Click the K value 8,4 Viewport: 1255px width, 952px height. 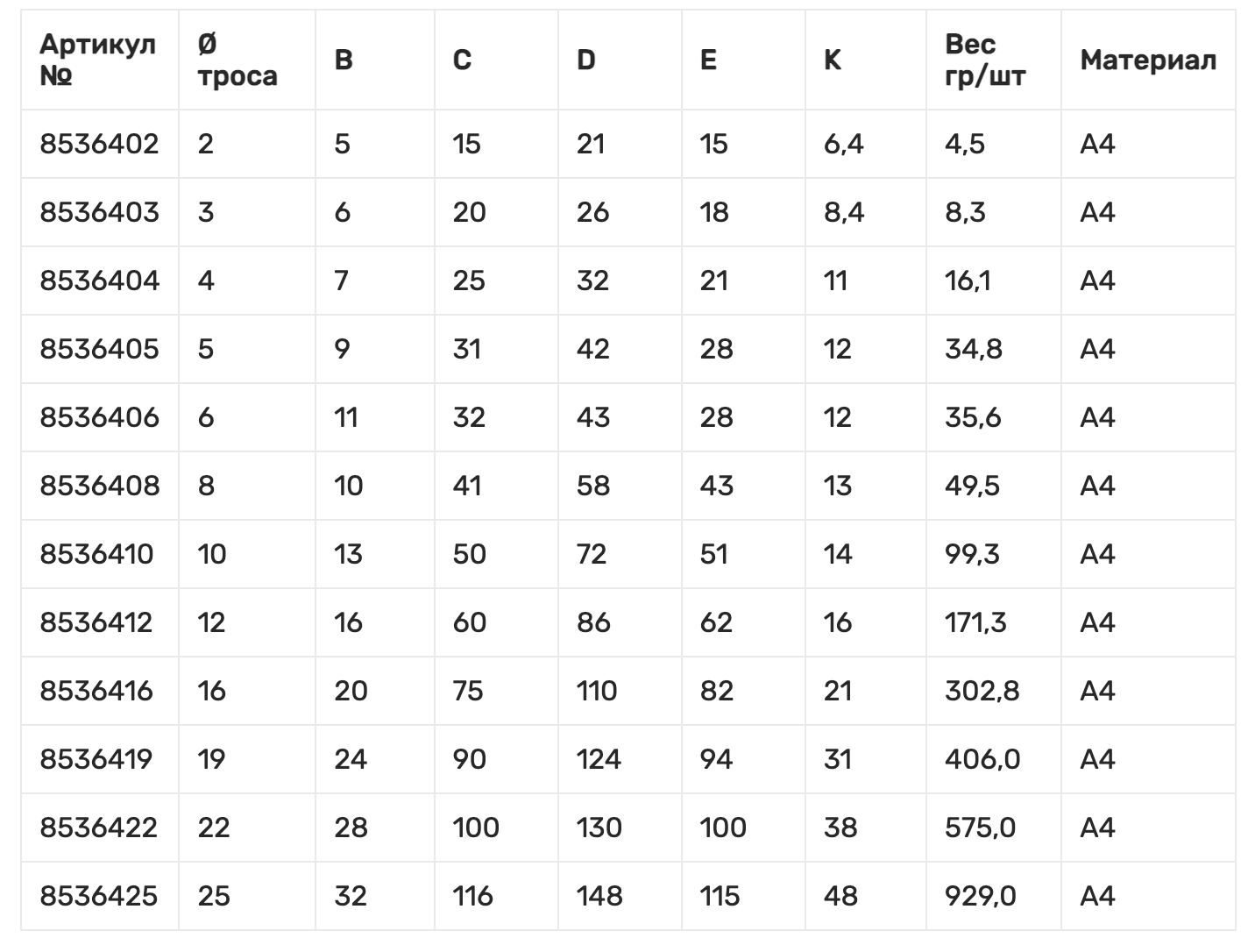coord(843,212)
